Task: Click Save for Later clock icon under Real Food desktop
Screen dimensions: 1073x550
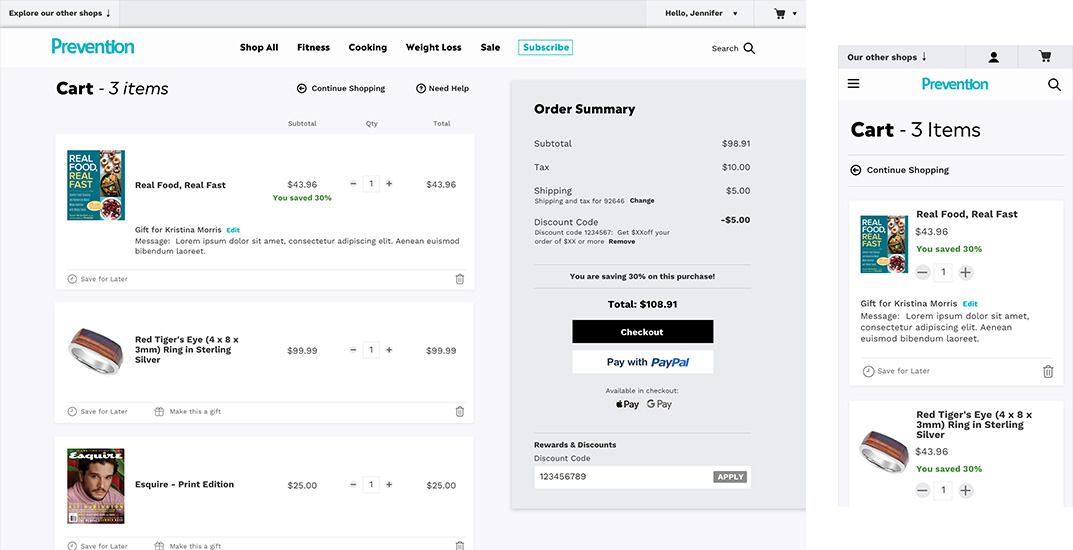Action: 72,279
